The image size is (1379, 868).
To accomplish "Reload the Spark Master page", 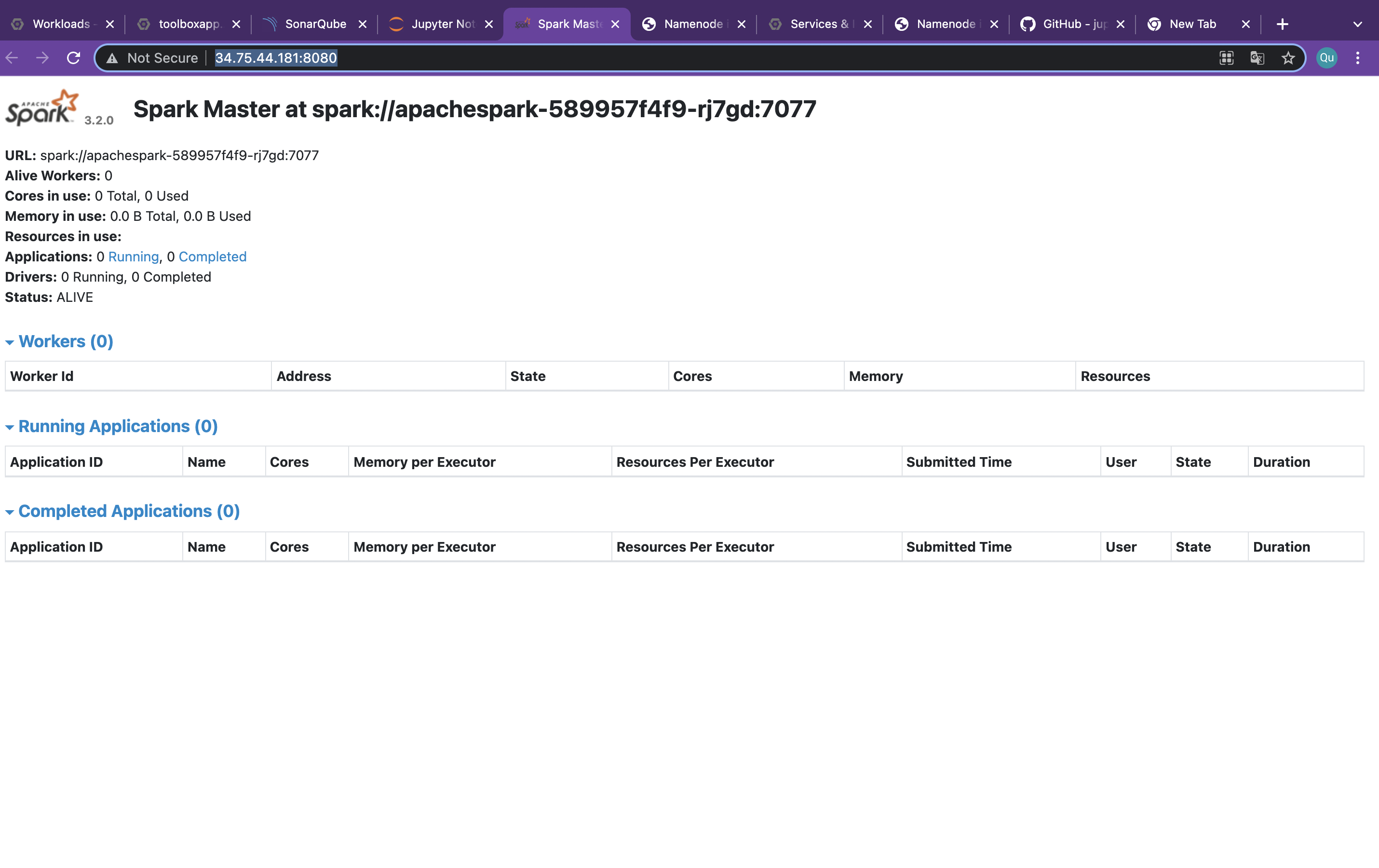I will coord(73,57).
